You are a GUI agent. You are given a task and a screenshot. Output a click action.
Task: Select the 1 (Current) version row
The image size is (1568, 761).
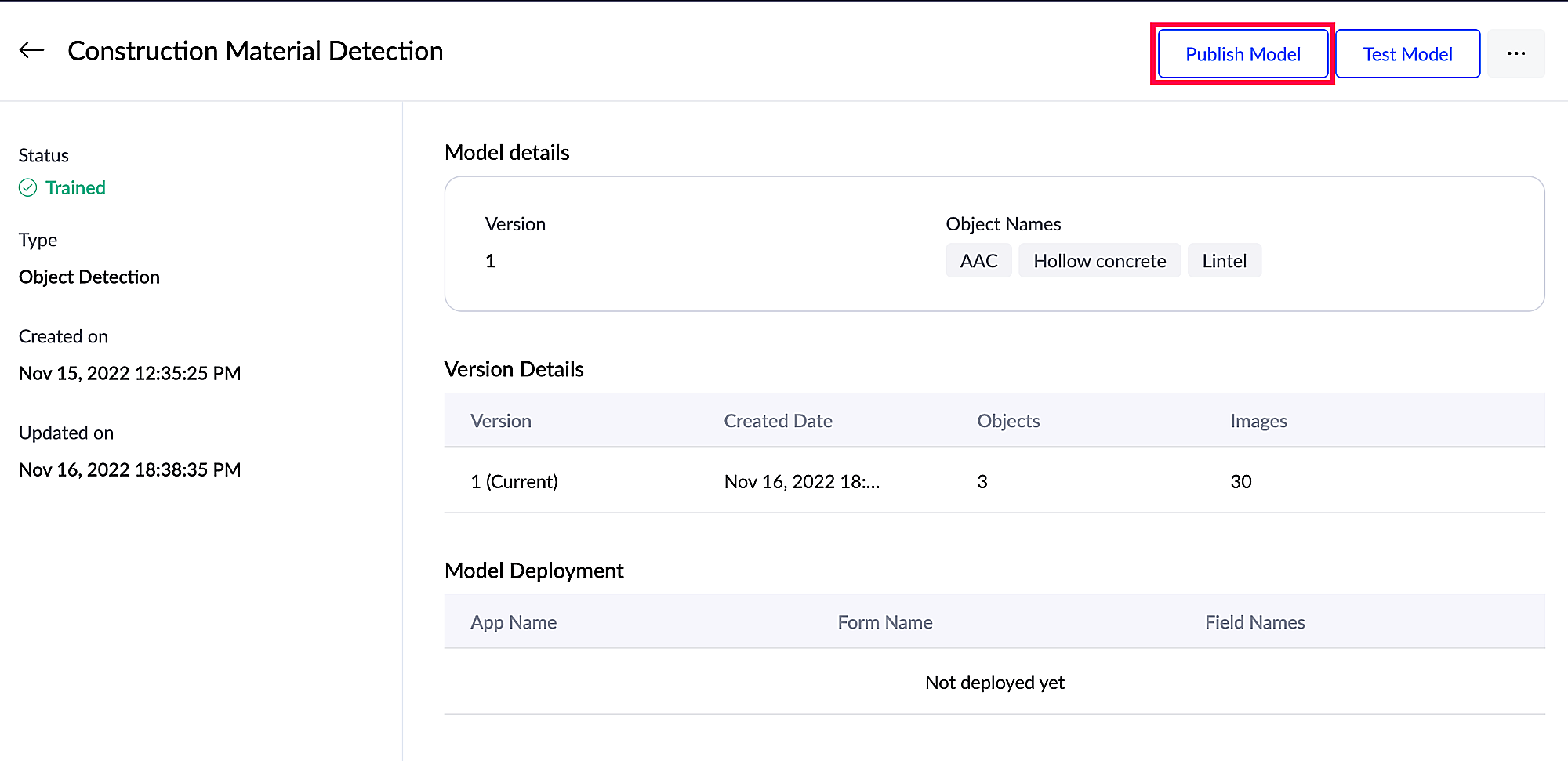tap(514, 481)
